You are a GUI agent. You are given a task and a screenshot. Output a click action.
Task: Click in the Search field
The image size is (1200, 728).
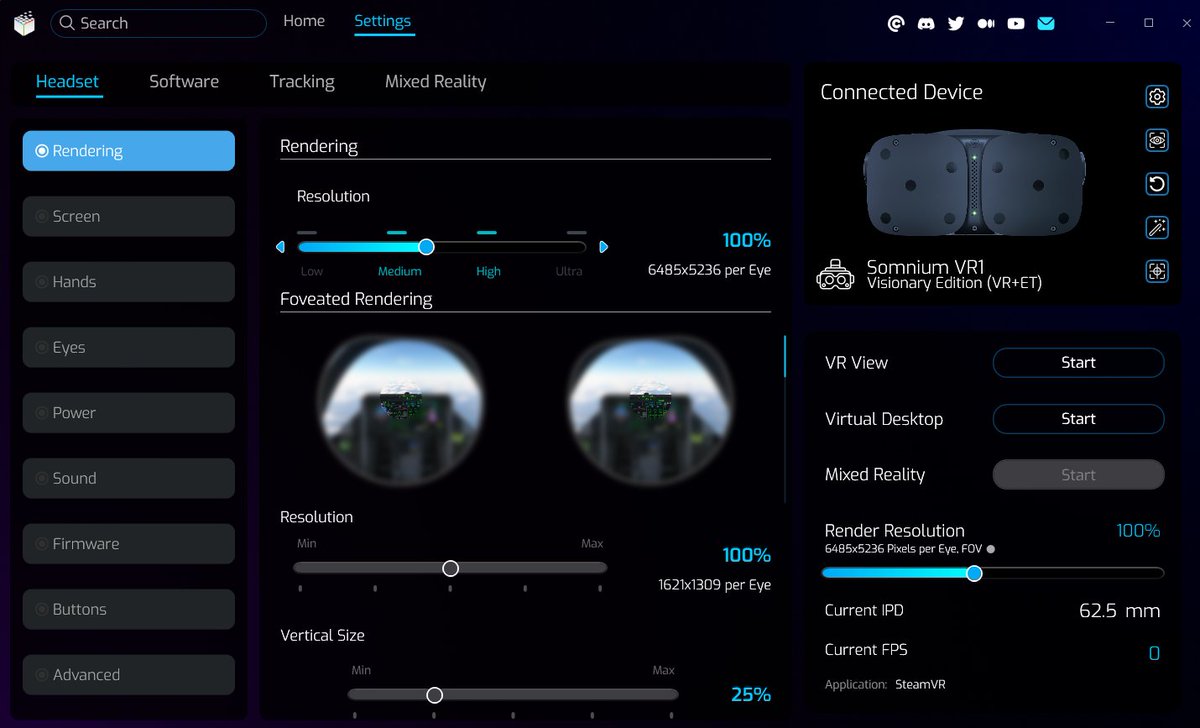[158, 23]
